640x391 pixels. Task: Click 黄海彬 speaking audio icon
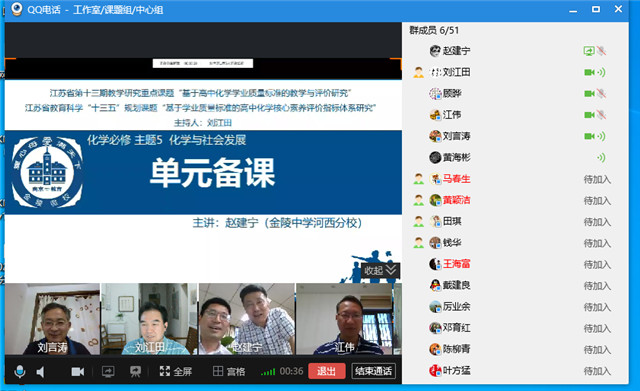[x=601, y=158]
